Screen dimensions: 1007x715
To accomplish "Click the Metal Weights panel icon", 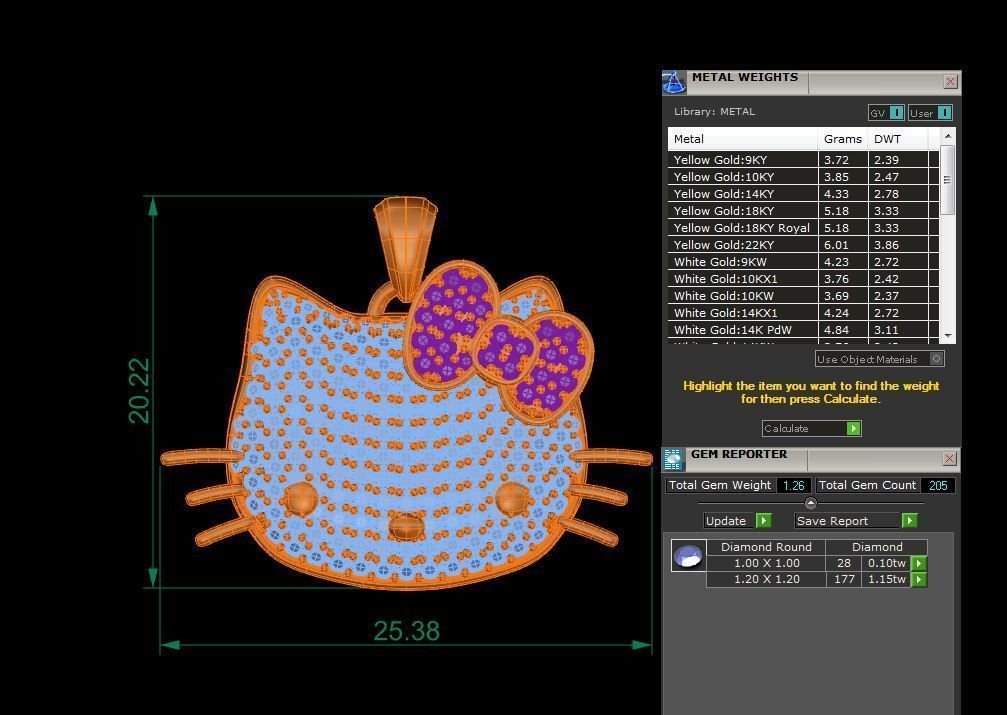I will point(674,83).
